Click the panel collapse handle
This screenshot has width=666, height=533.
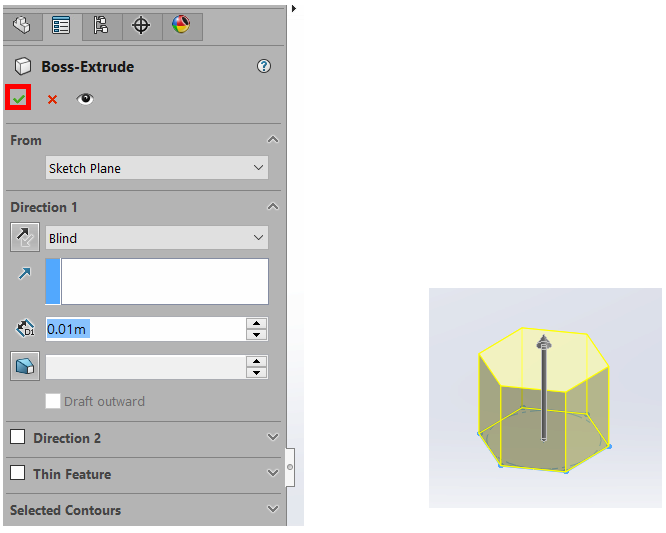tap(290, 467)
